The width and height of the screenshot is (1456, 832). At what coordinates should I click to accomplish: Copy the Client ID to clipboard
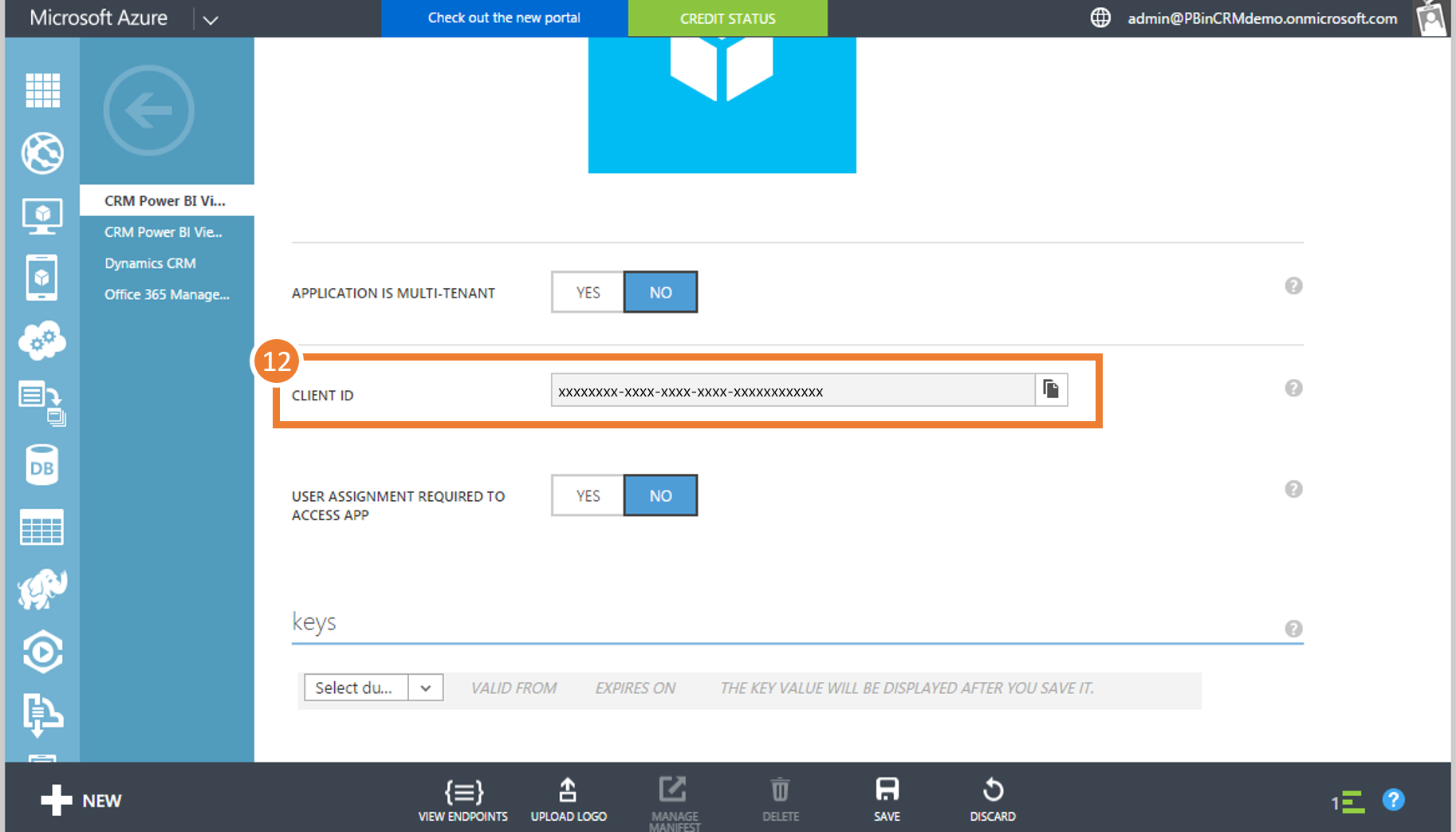click(1051, 389)
